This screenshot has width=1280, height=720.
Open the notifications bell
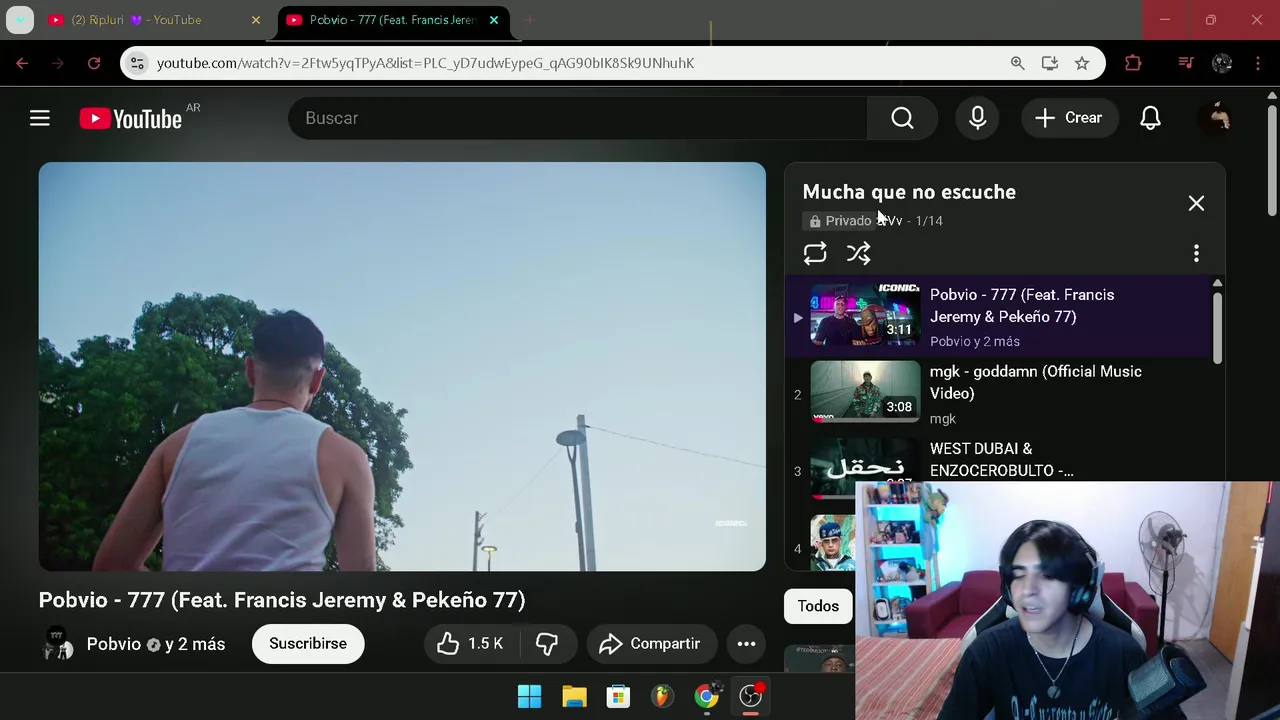(1151, 118)
